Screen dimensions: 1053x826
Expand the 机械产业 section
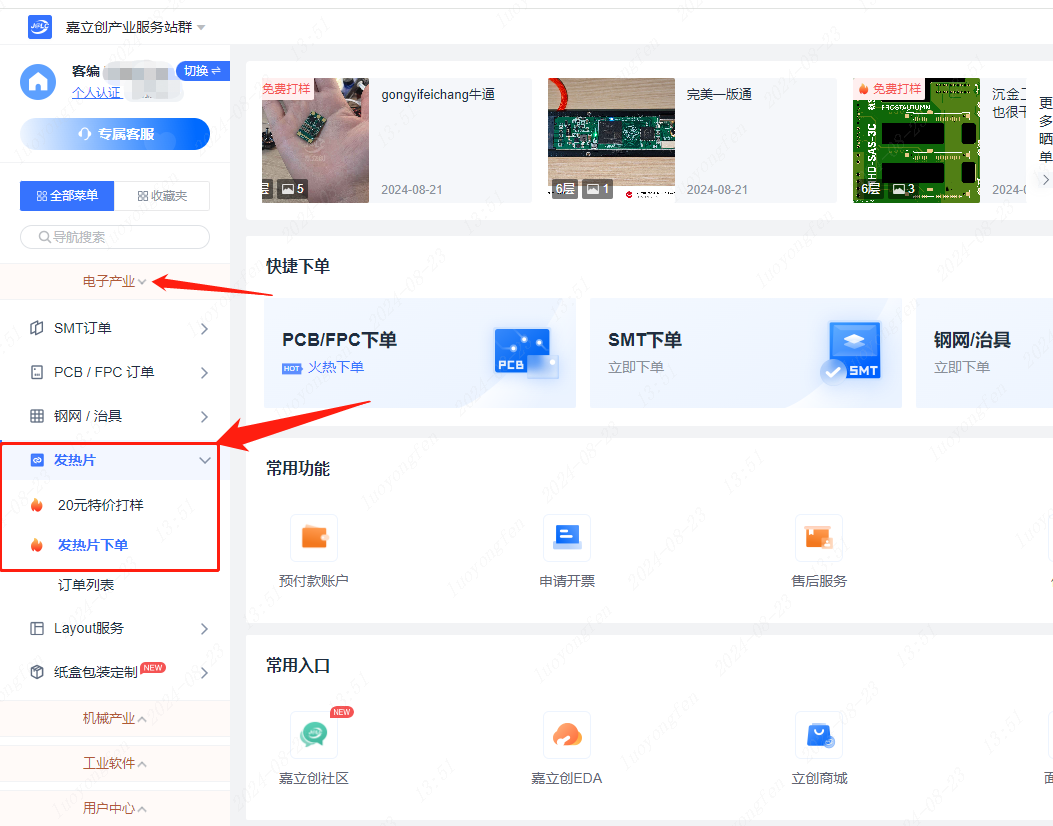(x=115, y=719)
